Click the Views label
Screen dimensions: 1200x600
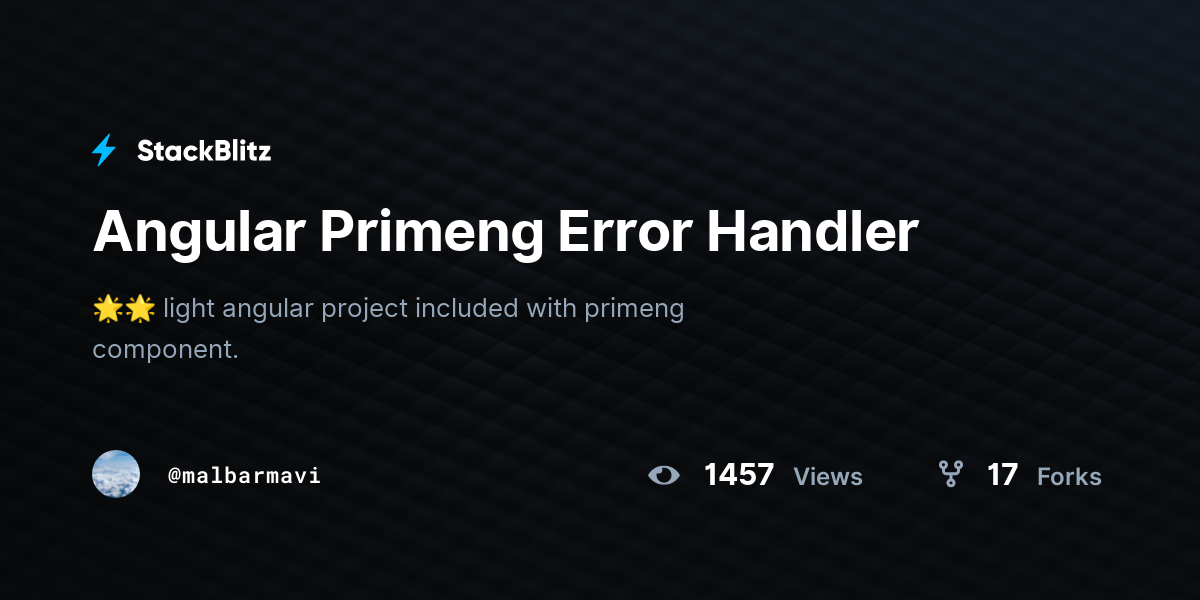828,477
